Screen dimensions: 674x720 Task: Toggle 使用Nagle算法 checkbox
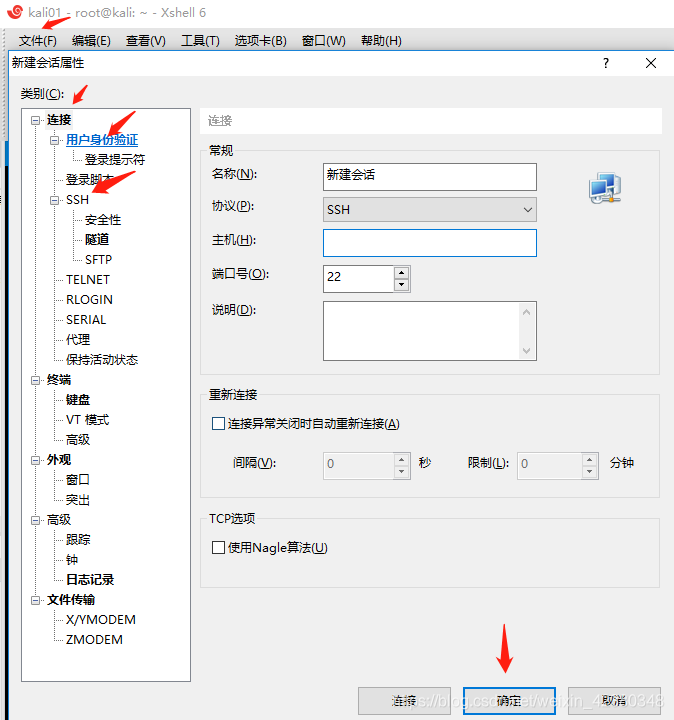click(218, 547)
